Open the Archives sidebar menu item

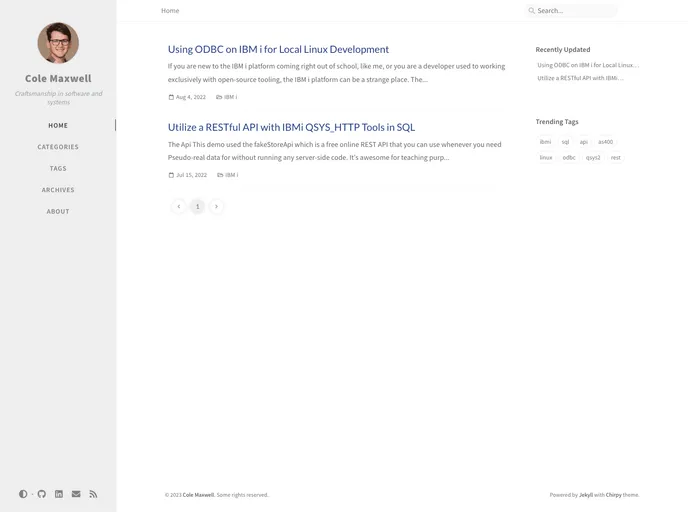(58, 190)
